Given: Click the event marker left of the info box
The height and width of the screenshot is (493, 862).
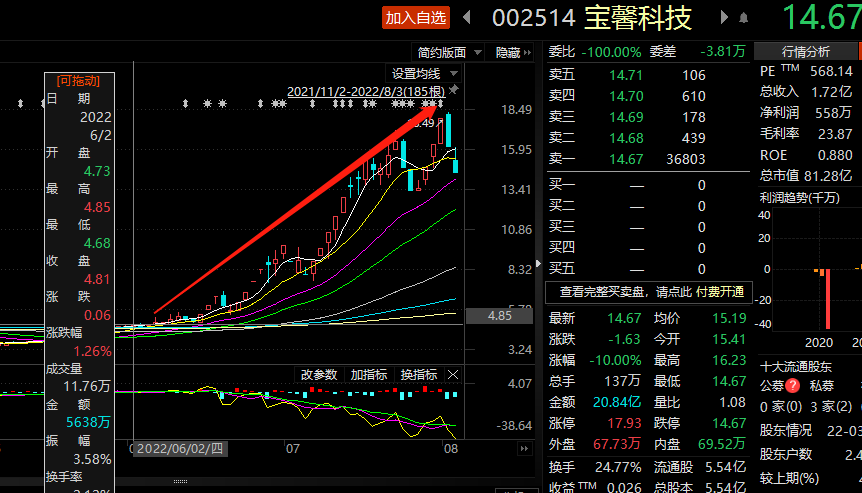Looking at the screenshot, I should [20, 103].
